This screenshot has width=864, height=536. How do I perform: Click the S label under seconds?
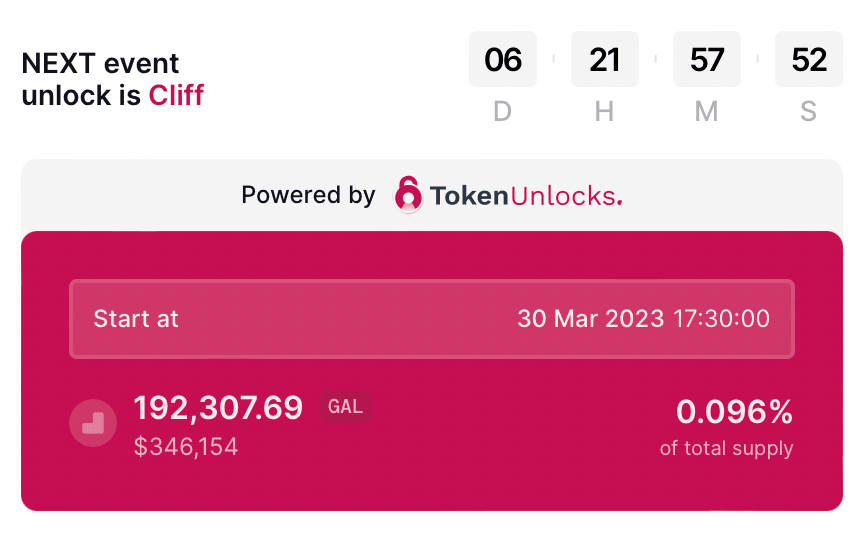(x=809, y=111)
